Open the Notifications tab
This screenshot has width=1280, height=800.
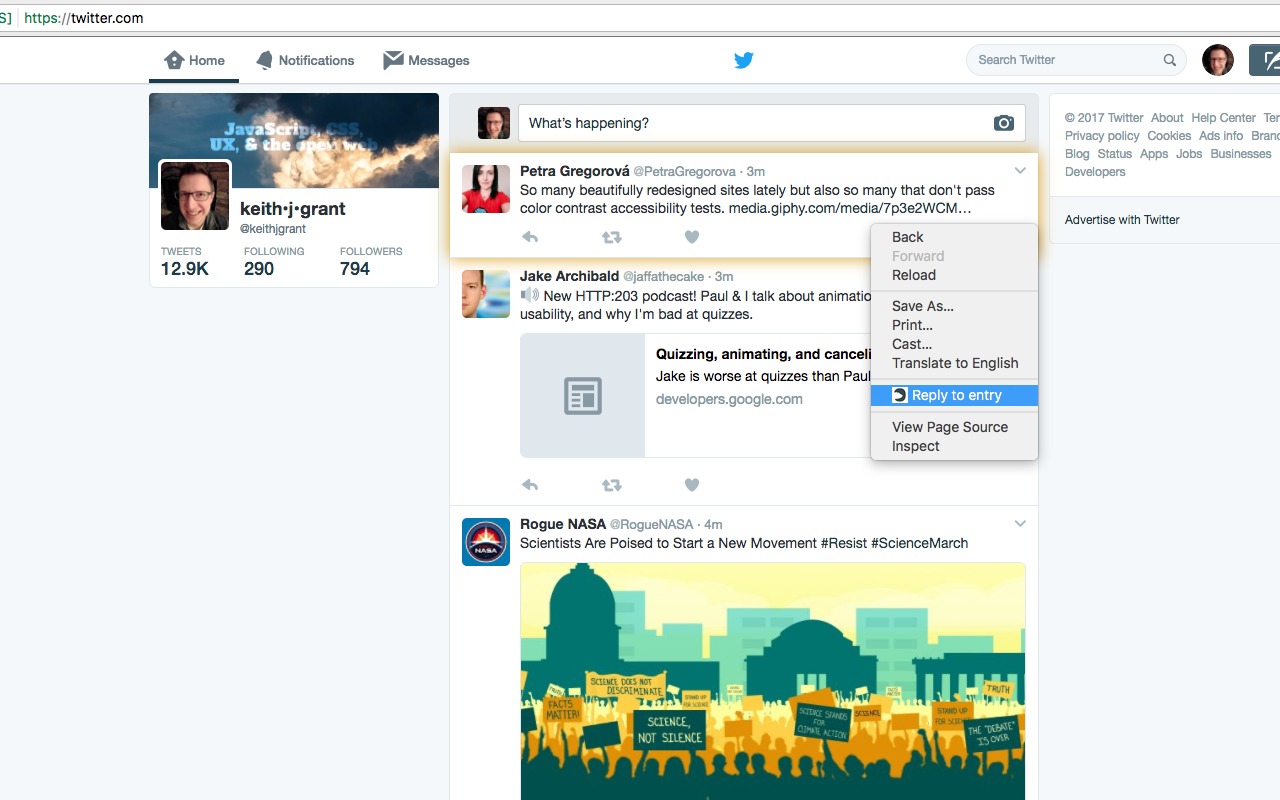click(305, 60)
